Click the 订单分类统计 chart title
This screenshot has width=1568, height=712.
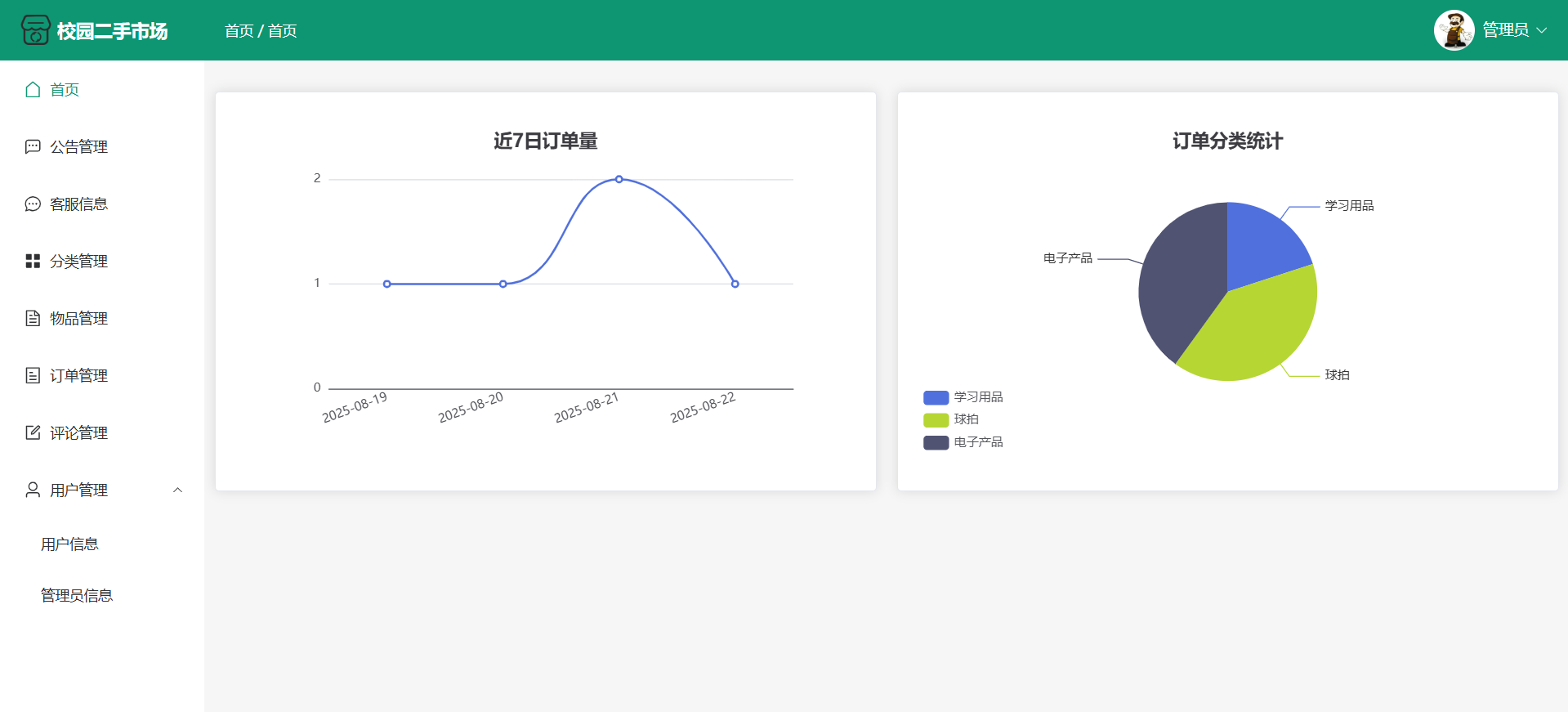point(1228,141)
